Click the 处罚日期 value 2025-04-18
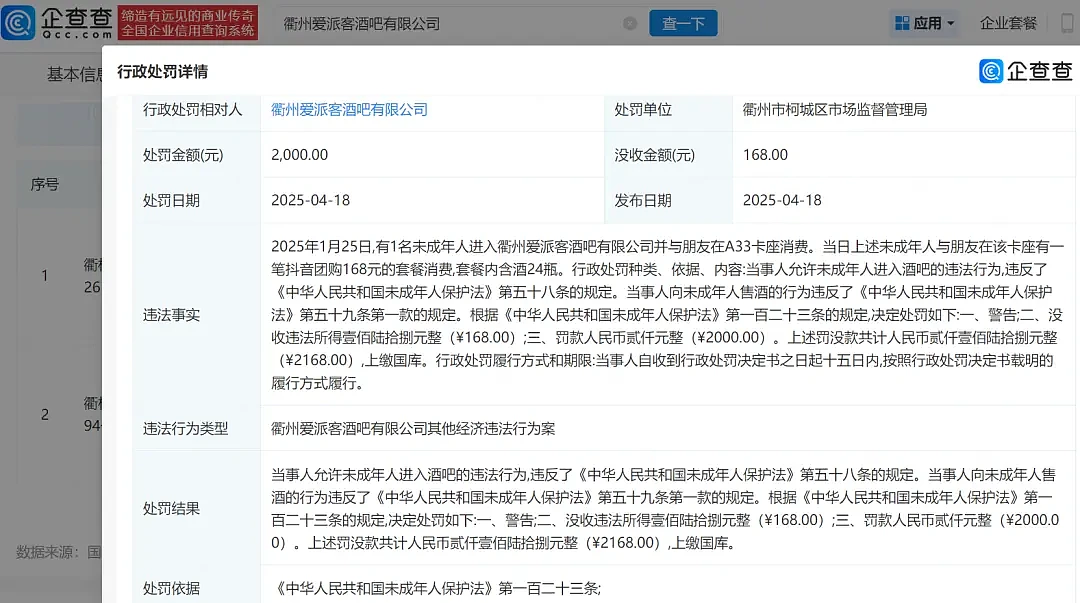Screen dimensions: 1080x603 (x=311, y=201)
